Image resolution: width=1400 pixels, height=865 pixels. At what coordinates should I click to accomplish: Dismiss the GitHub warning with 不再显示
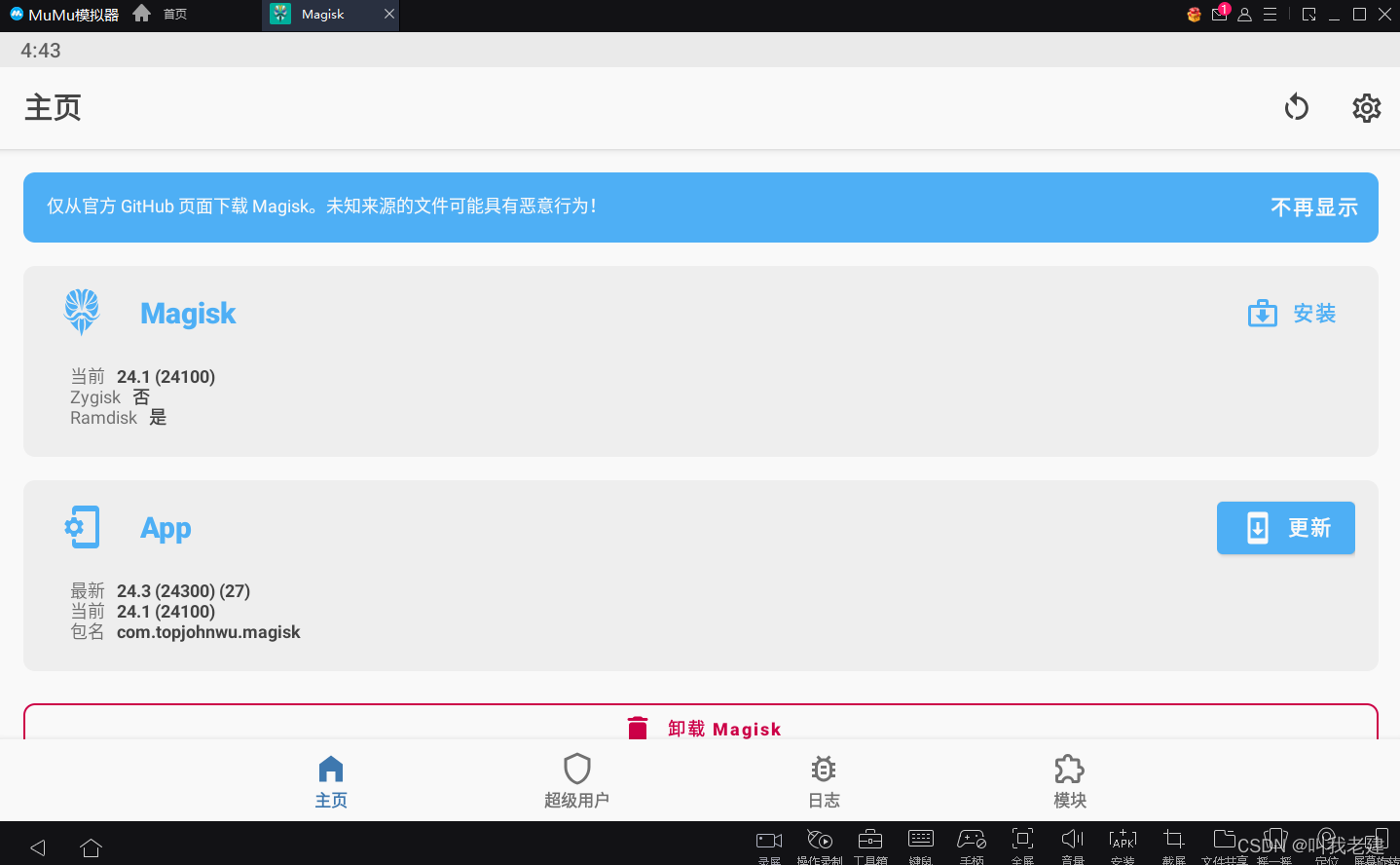(1313, 207)
